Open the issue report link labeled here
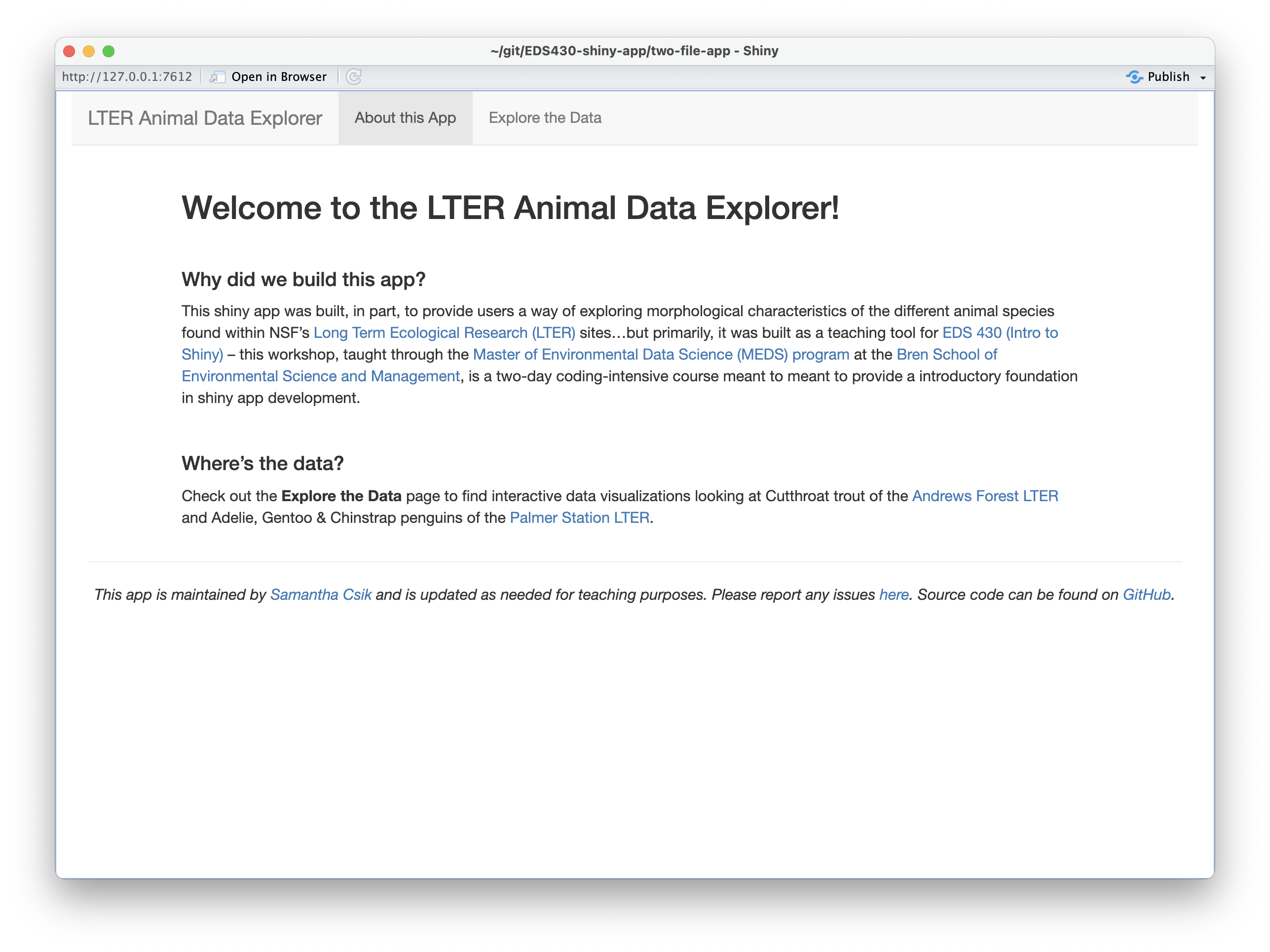Viewport: 1270px width, 952px height. coord(894,594)
